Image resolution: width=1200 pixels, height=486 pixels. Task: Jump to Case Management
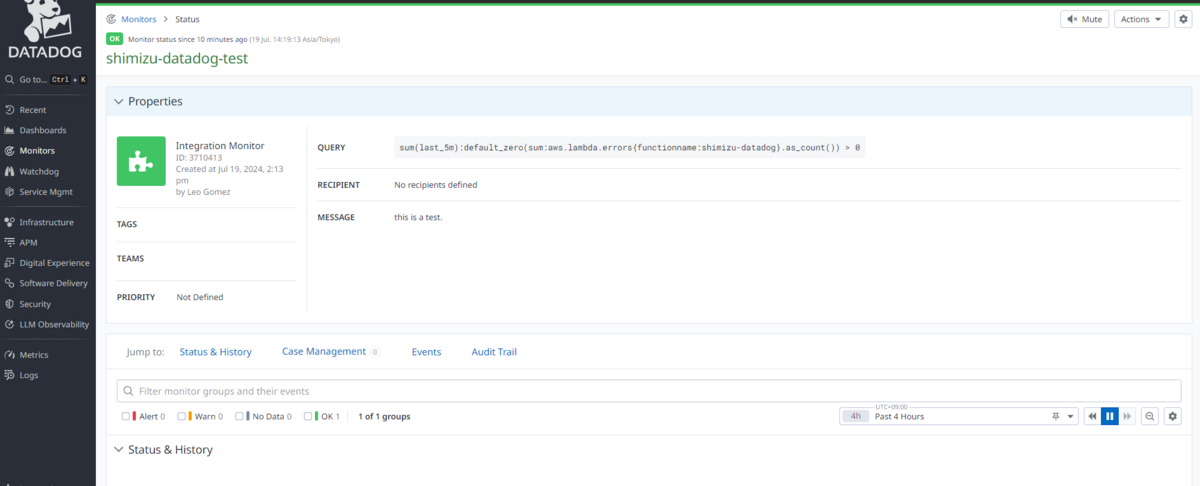[324, 352]
